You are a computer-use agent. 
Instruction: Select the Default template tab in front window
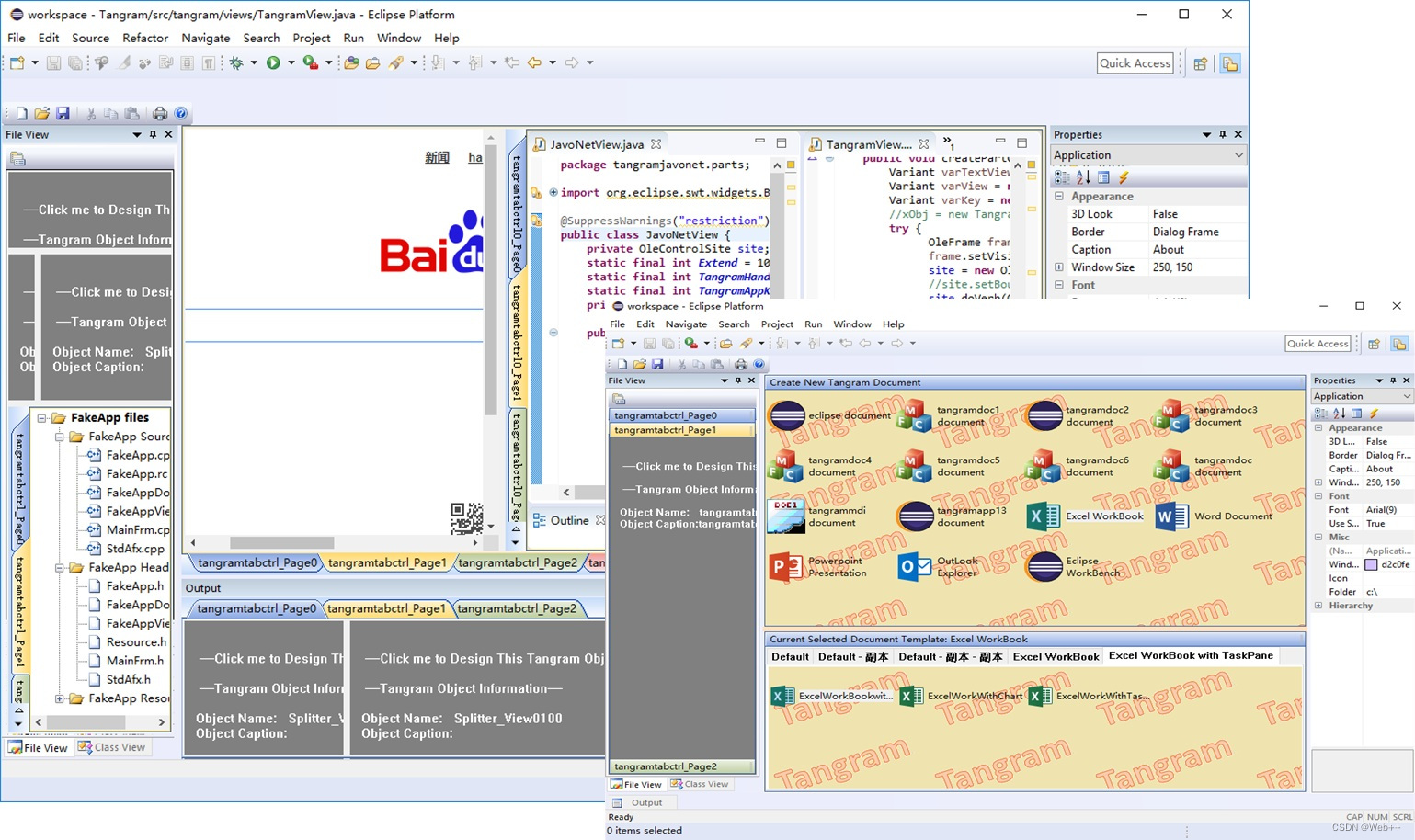790,657
